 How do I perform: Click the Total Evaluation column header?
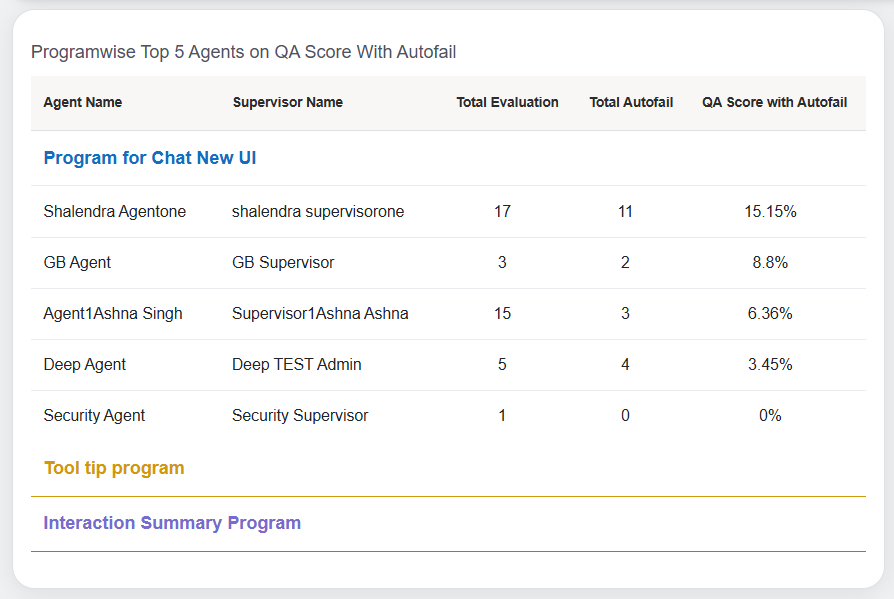pyautogui.click(x=507, y=102)
